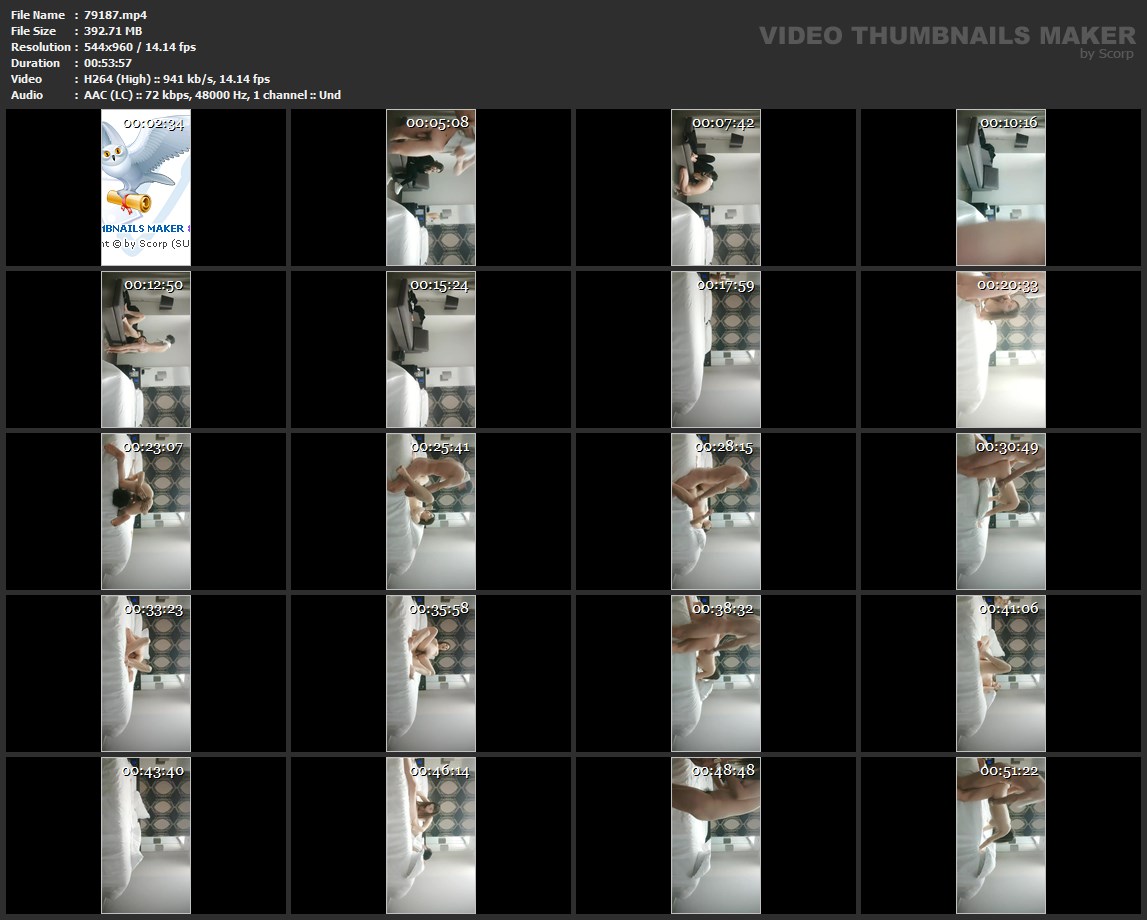The height and width of the screenshot is (920, 1147).
Task: Click the thumbnail at 00:33:23
Action: (x=146, y=673)
